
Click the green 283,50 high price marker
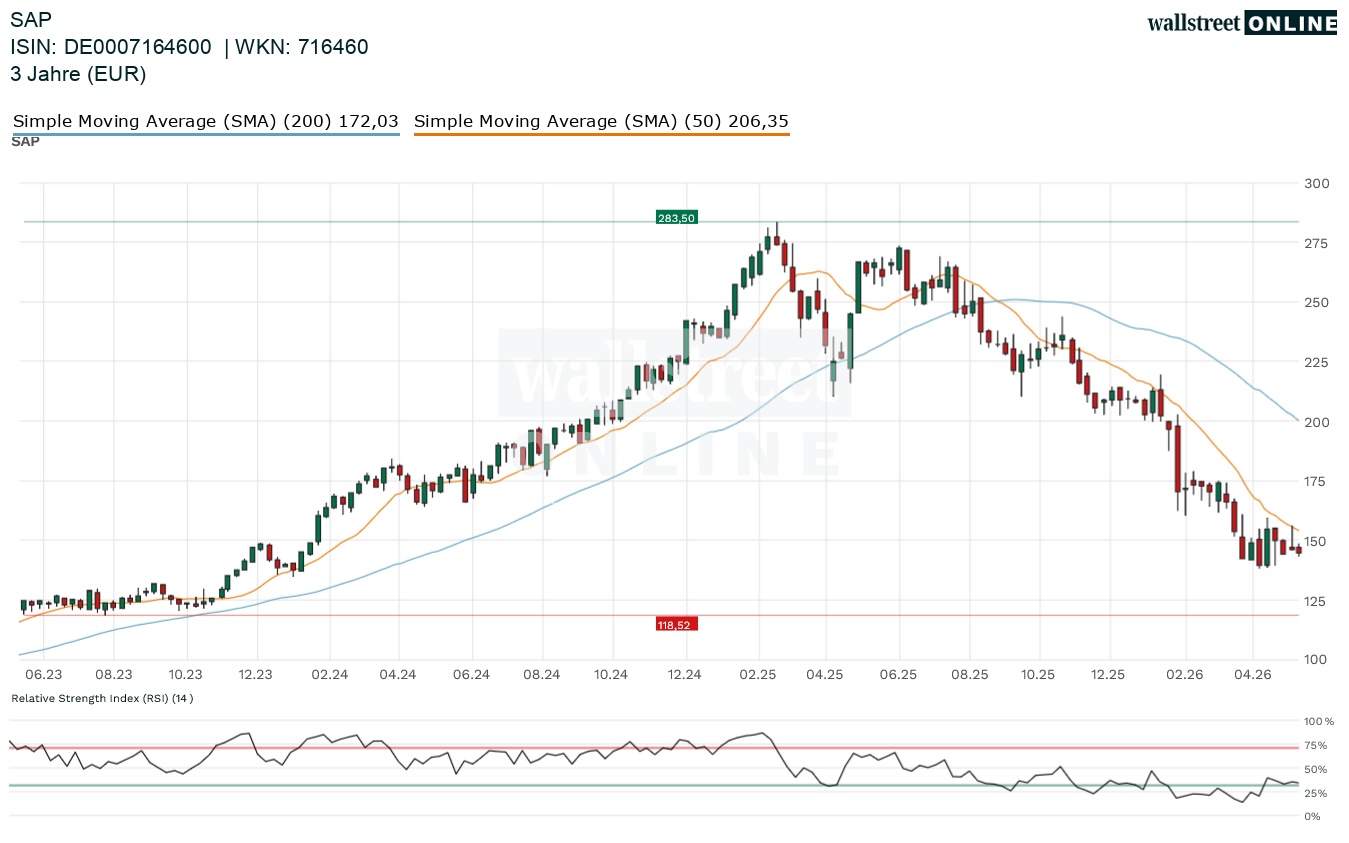click(x=676, y=217)
